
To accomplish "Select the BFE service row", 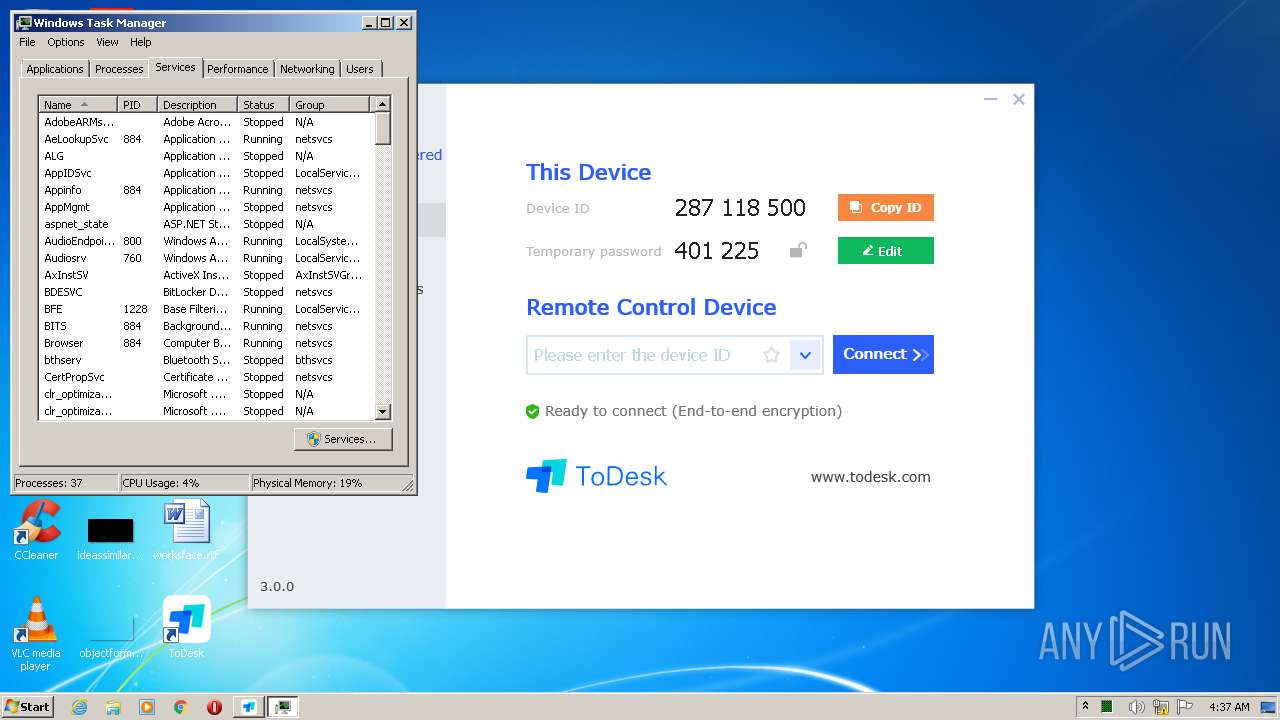I will coord(206,309).
